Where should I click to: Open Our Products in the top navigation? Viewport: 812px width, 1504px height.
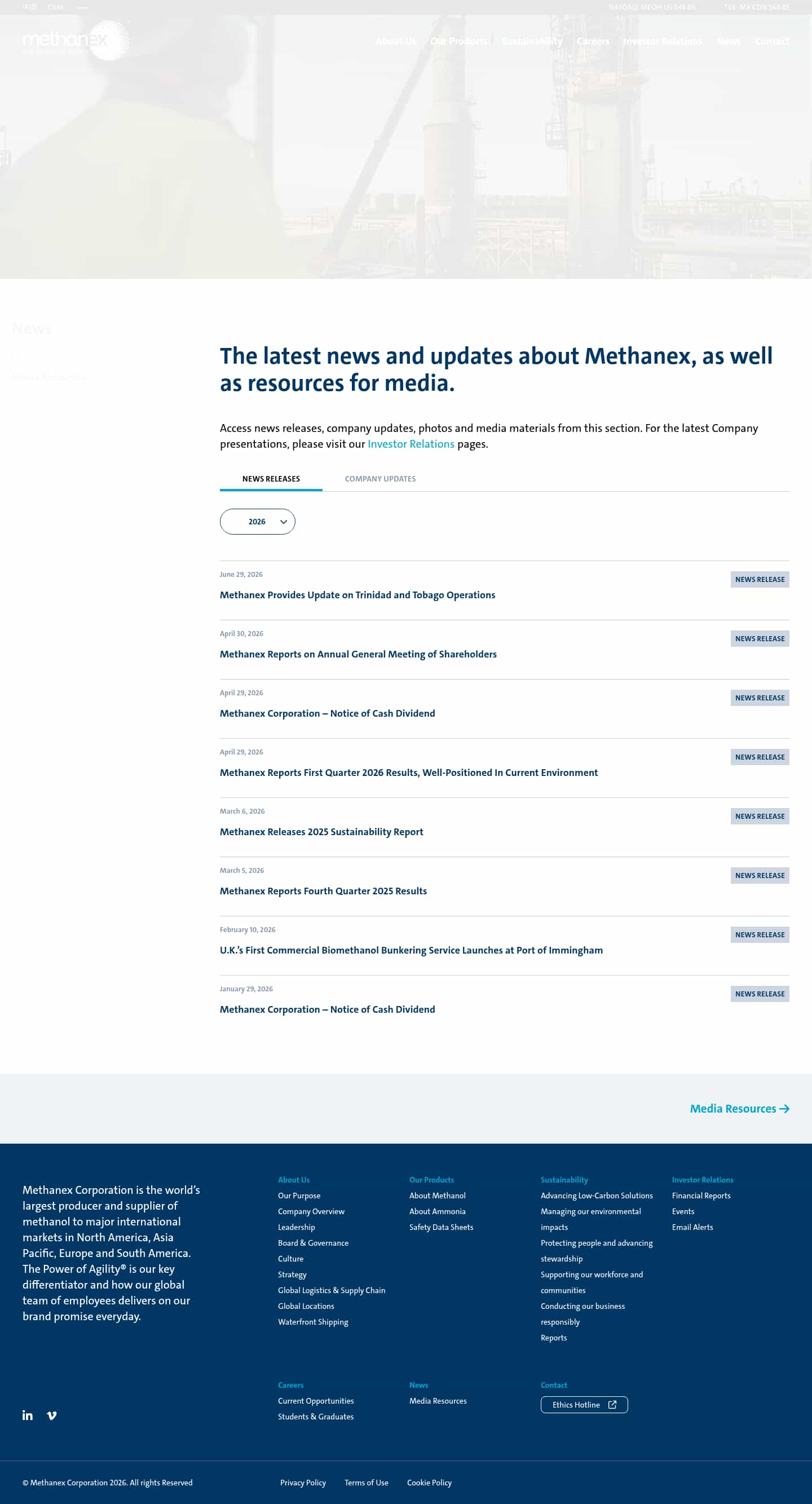click(459, 41)
